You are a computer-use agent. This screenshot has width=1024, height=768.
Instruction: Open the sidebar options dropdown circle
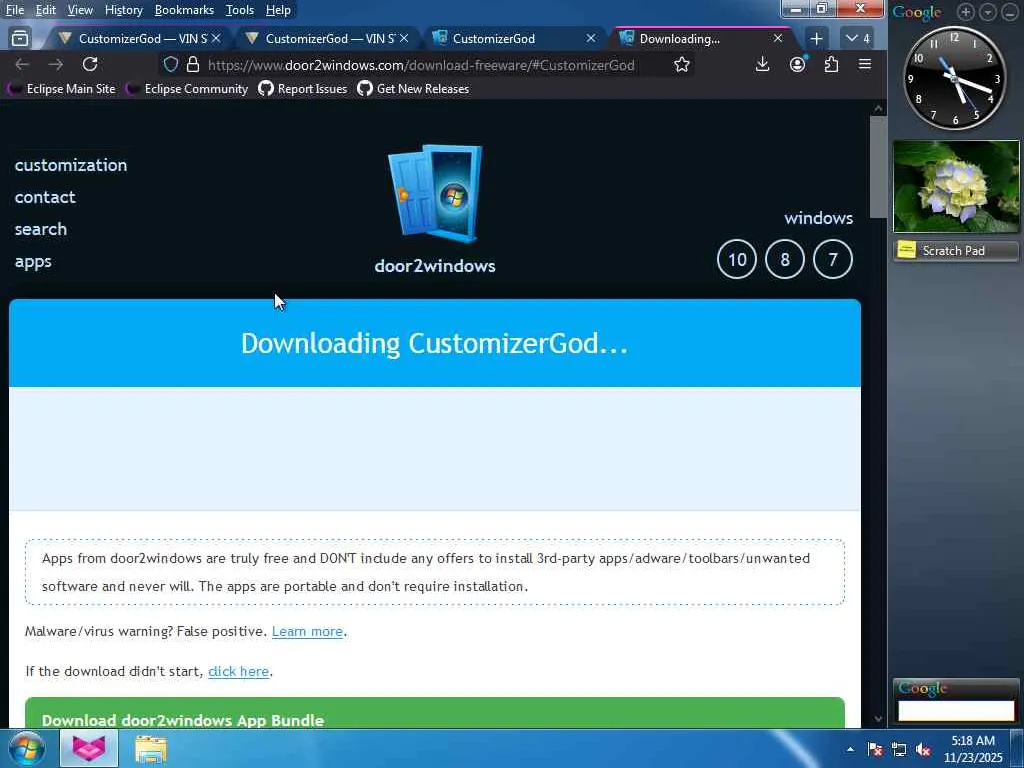(988, 12)
